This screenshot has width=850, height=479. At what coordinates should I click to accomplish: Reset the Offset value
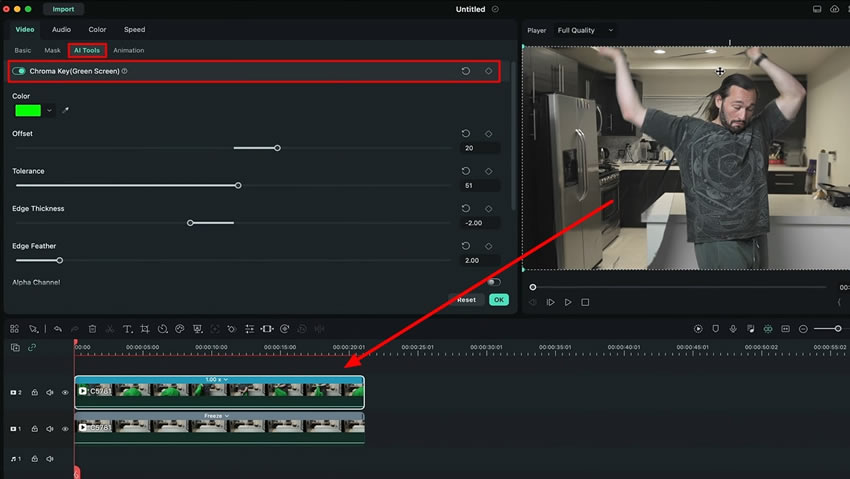[x=466, y=133]
